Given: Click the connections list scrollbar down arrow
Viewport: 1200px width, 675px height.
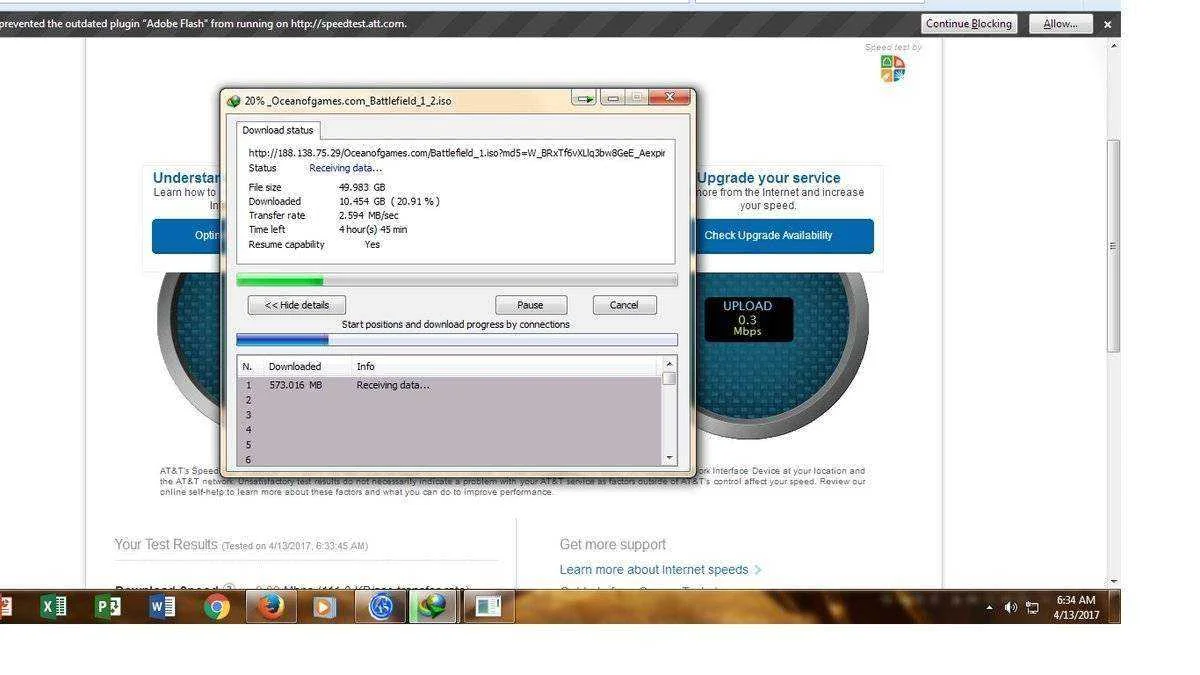Looking at the screenshot, I should click(x=669, y=458).
